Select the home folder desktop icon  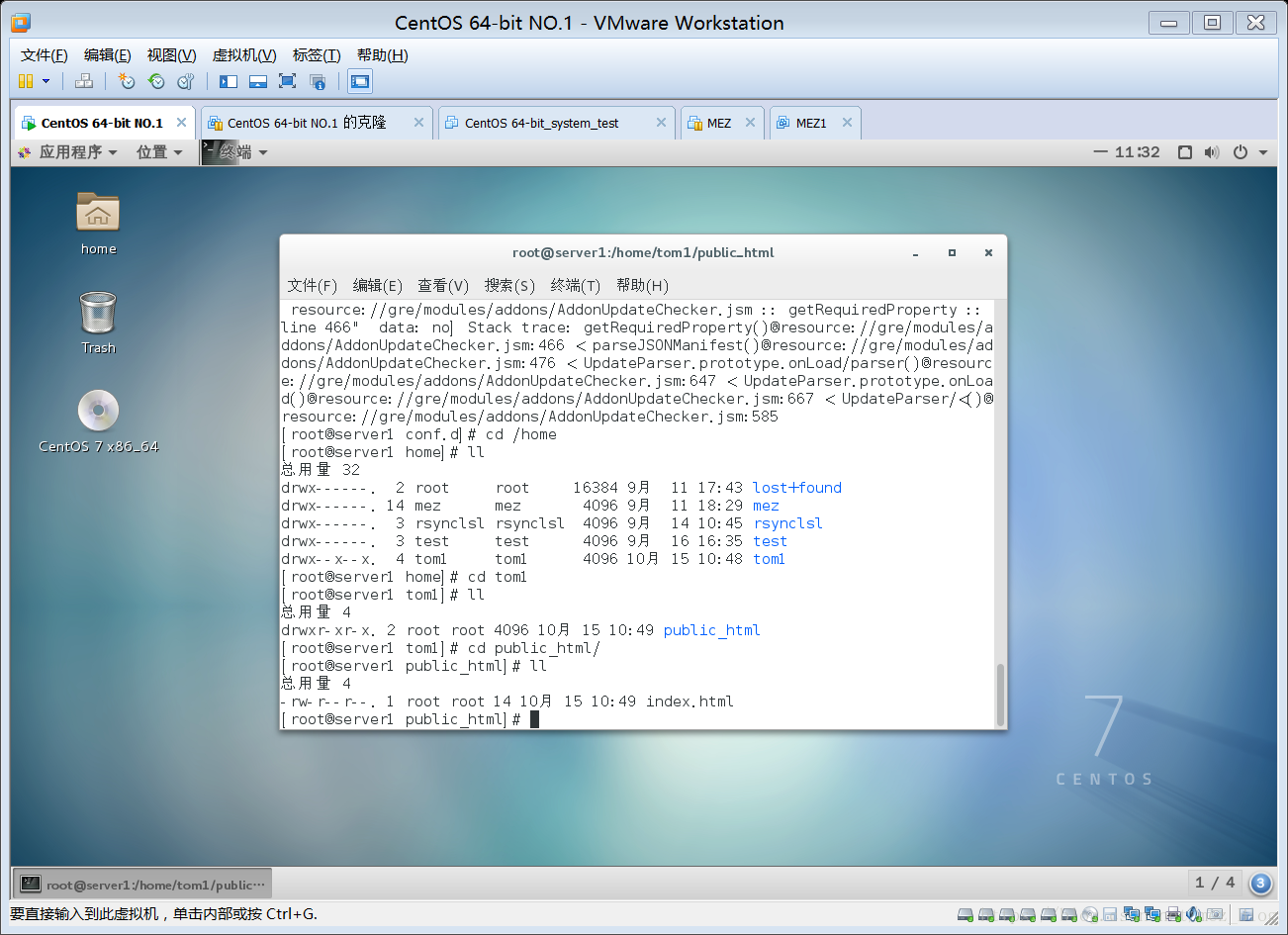(x=98, y=224)
